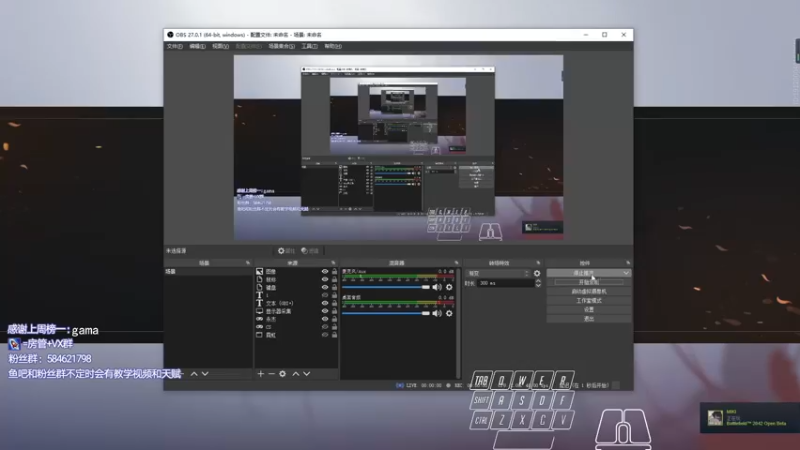Open the scene transition type dropdown
The width and height of the screenshot is (800, 450).
498,273
